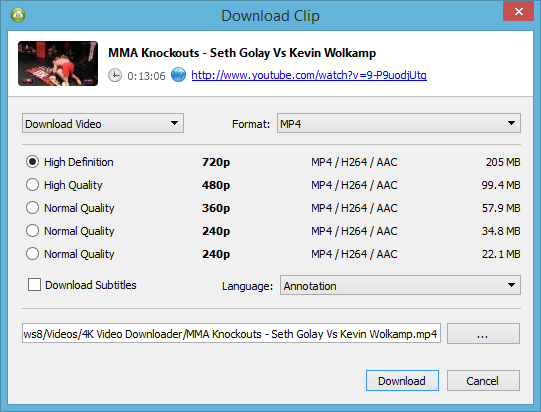Image resolution: width=541 pixels, height=412 pixels.
Task: Select Normal Quality 240p 22.1 MB option
Action: 70,254
